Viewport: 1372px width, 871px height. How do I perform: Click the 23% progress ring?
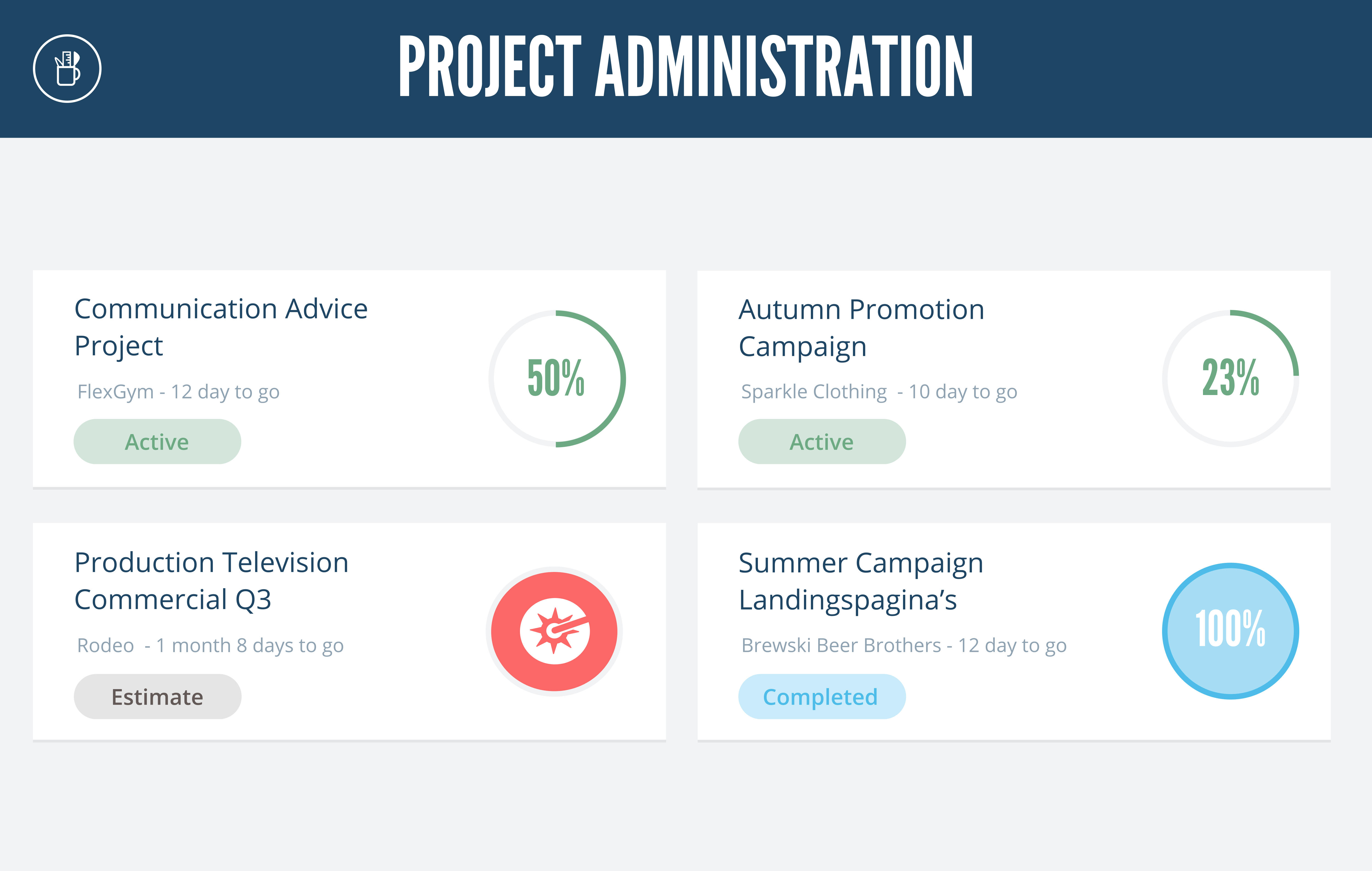click(x=1230, y=378)
